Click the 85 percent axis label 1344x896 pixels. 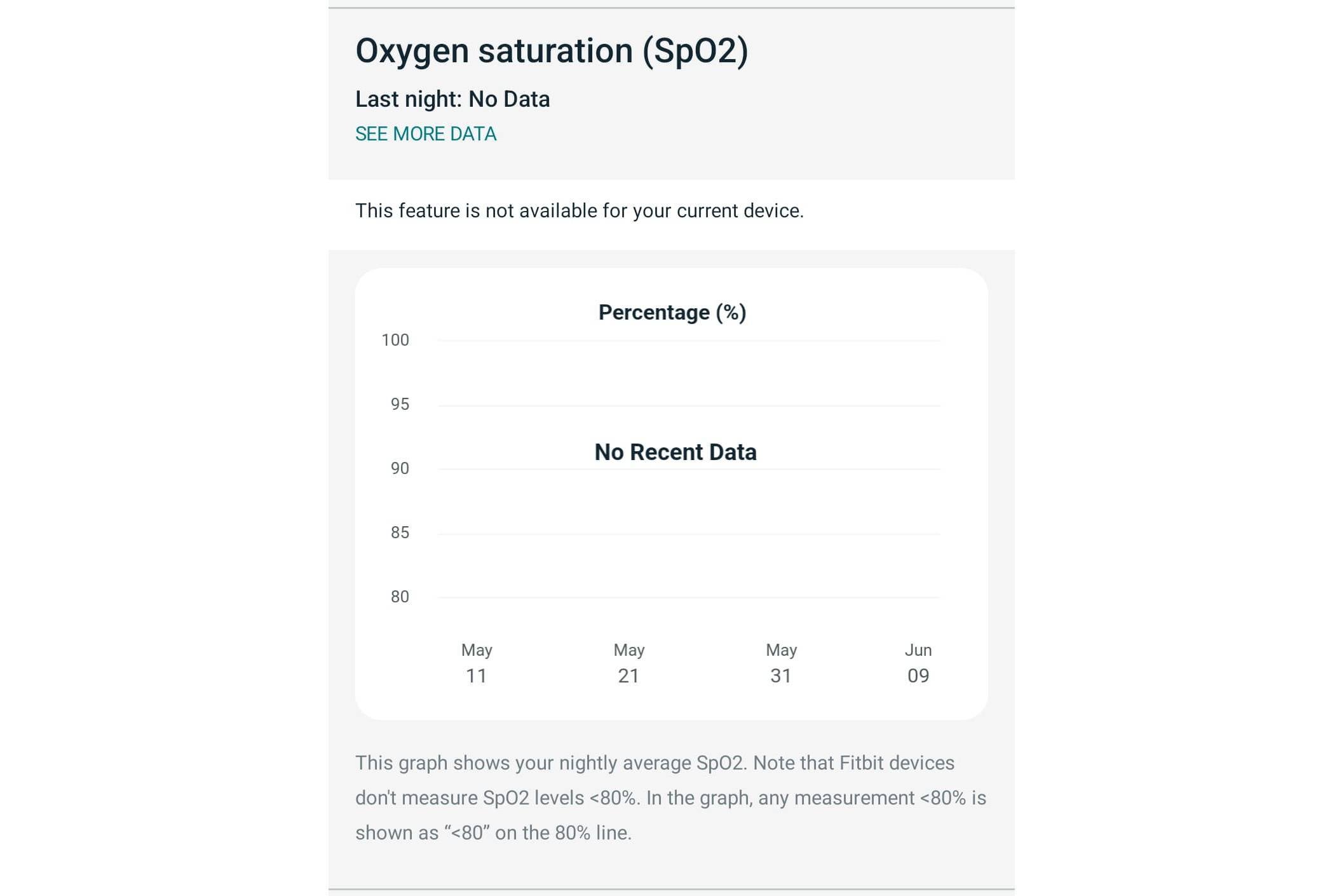tap(400, 533)
